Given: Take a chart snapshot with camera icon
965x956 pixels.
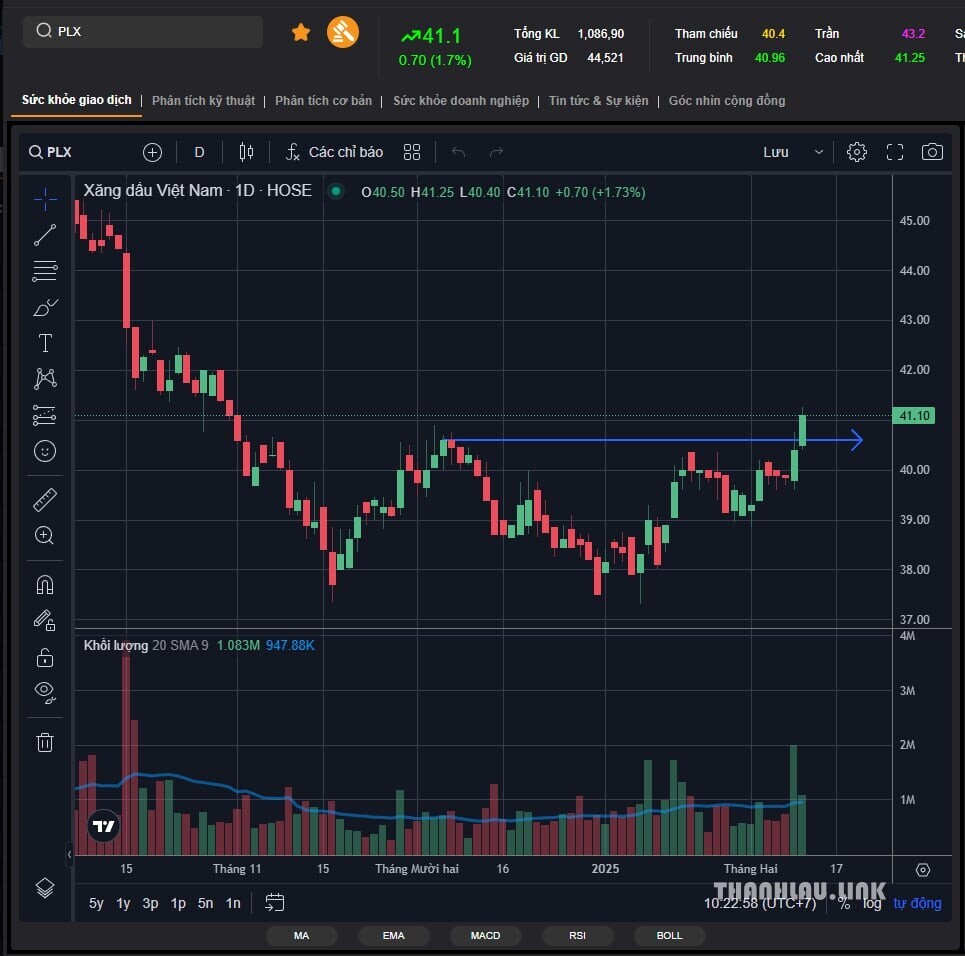Looking at the screenshot, I should (x=932, y=152).
